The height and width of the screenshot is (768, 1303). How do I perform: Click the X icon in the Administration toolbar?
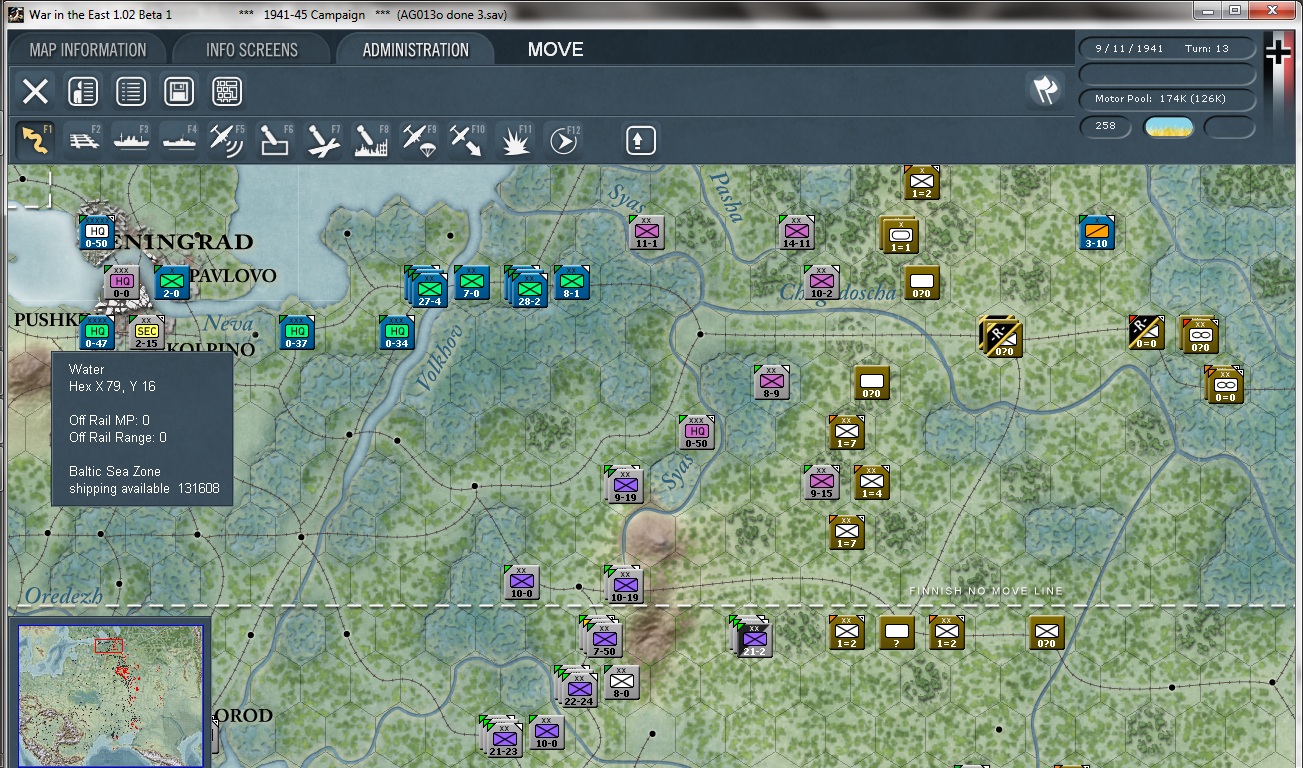(35, 92)
